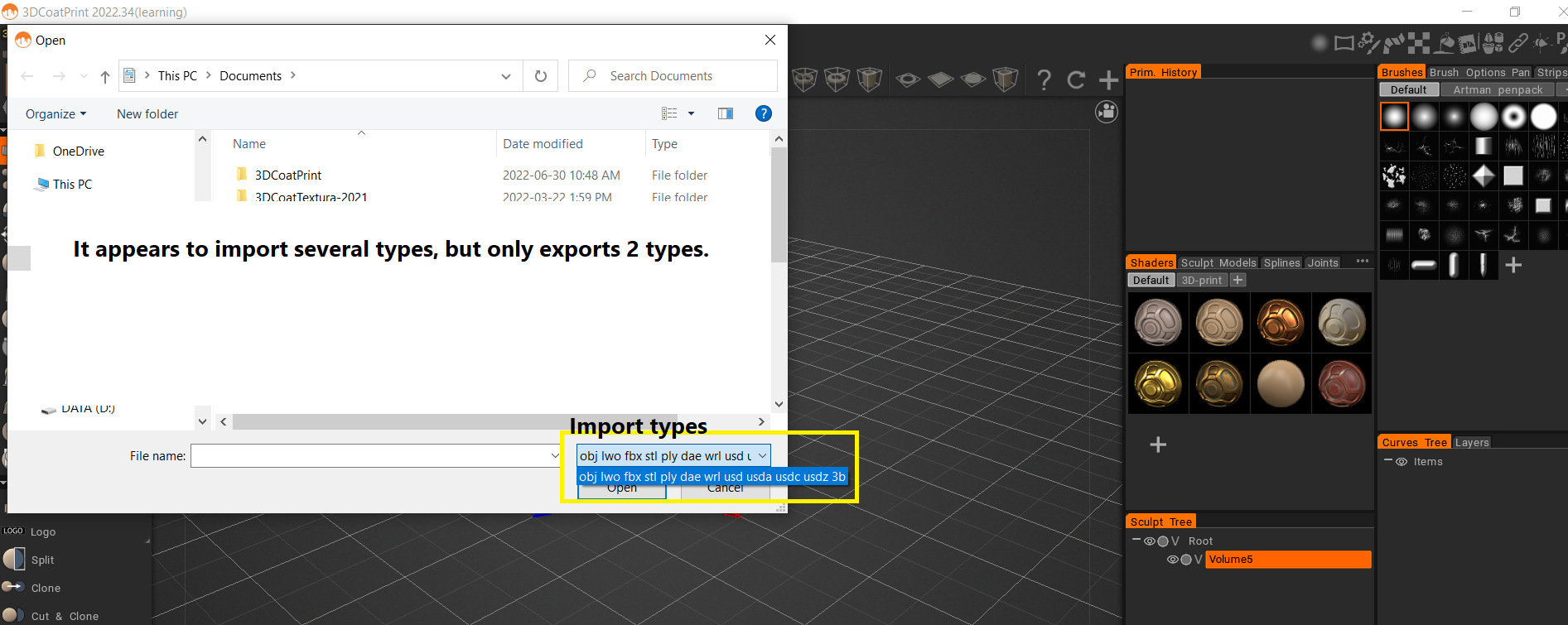
Task: Collapse the Items node in Curves Tree
Action: 1388,460
